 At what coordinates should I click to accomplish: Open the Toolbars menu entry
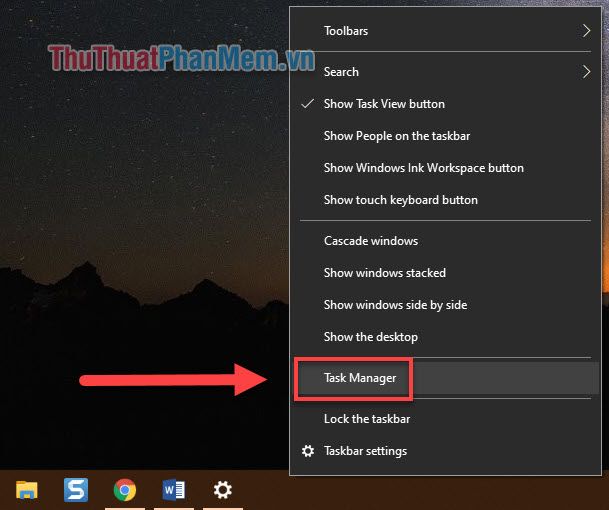click(446, 31)
